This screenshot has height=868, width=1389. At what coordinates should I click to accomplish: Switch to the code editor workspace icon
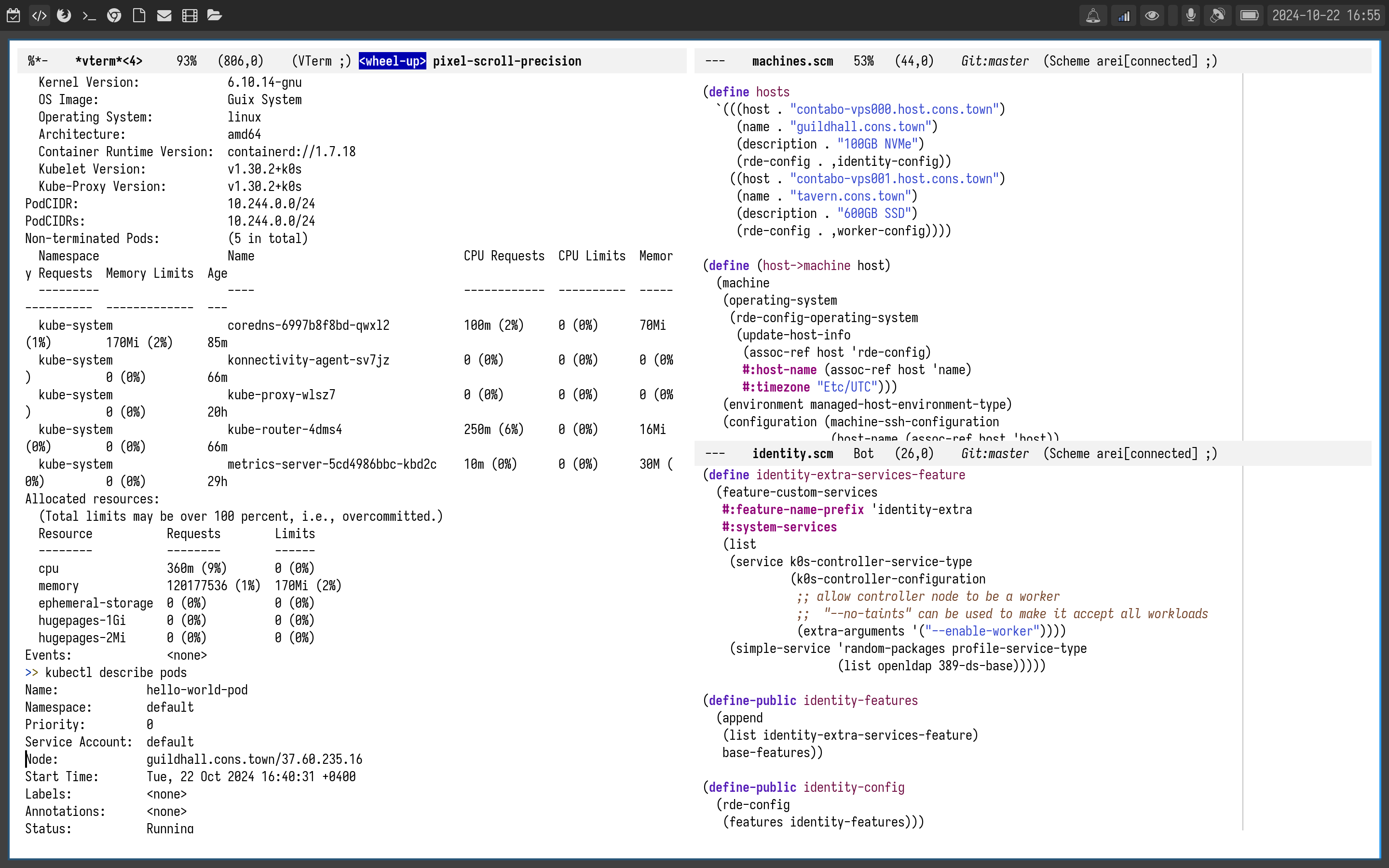click(39, 15)
